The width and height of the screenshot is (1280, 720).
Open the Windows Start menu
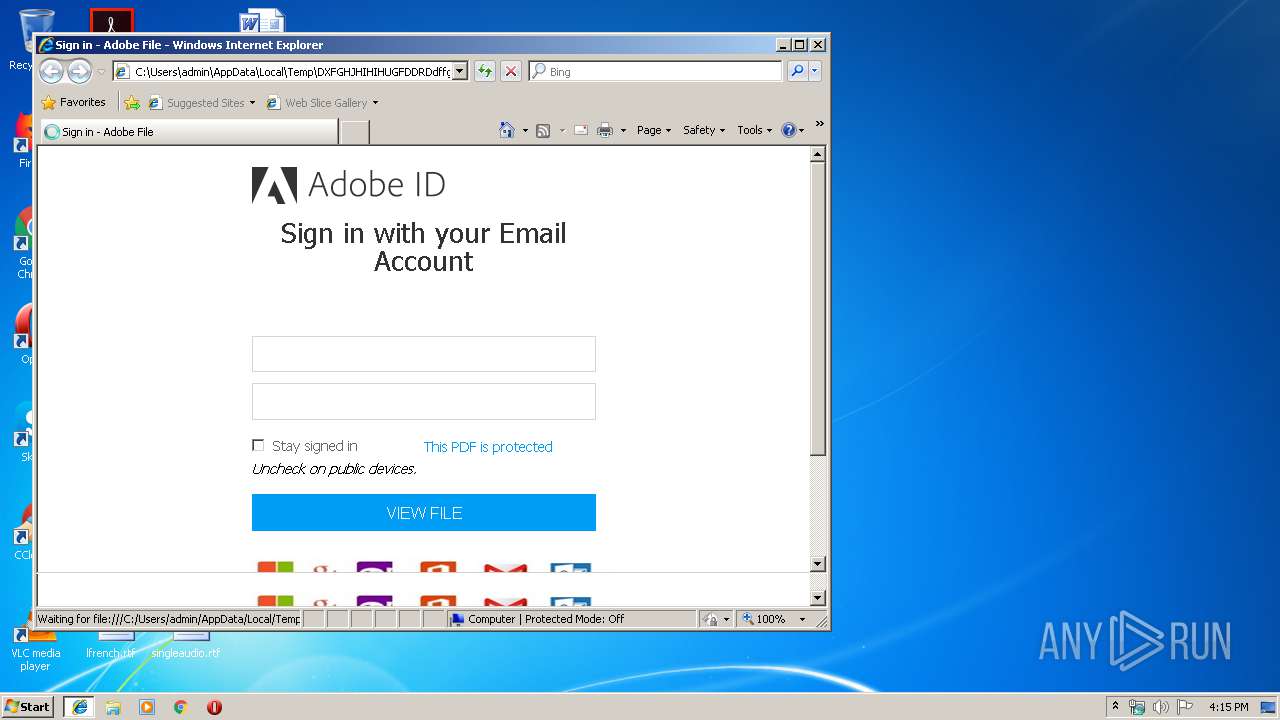(x=28, y=706)
